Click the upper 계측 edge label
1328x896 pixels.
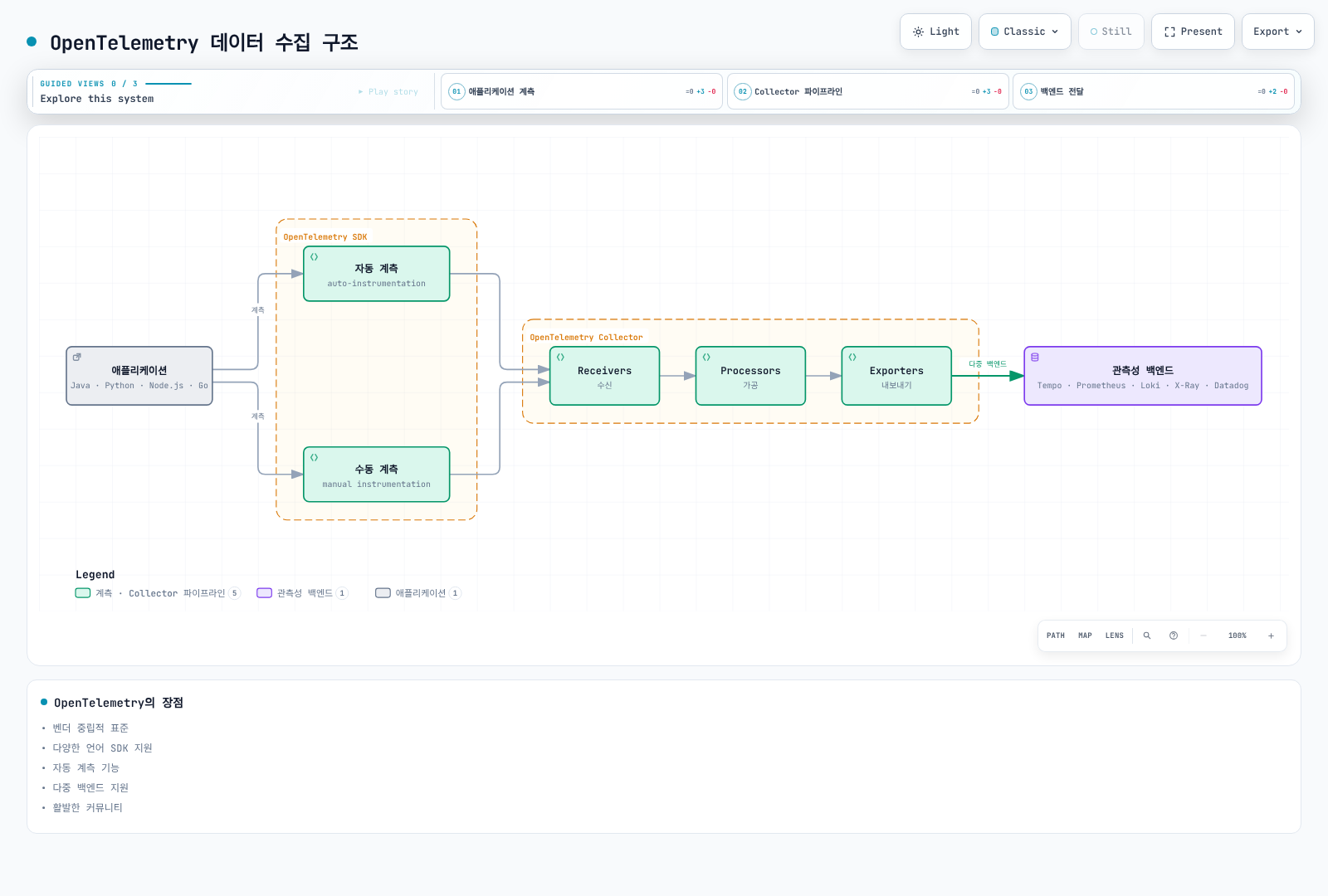pyautogui.click(x=258, y=310)
